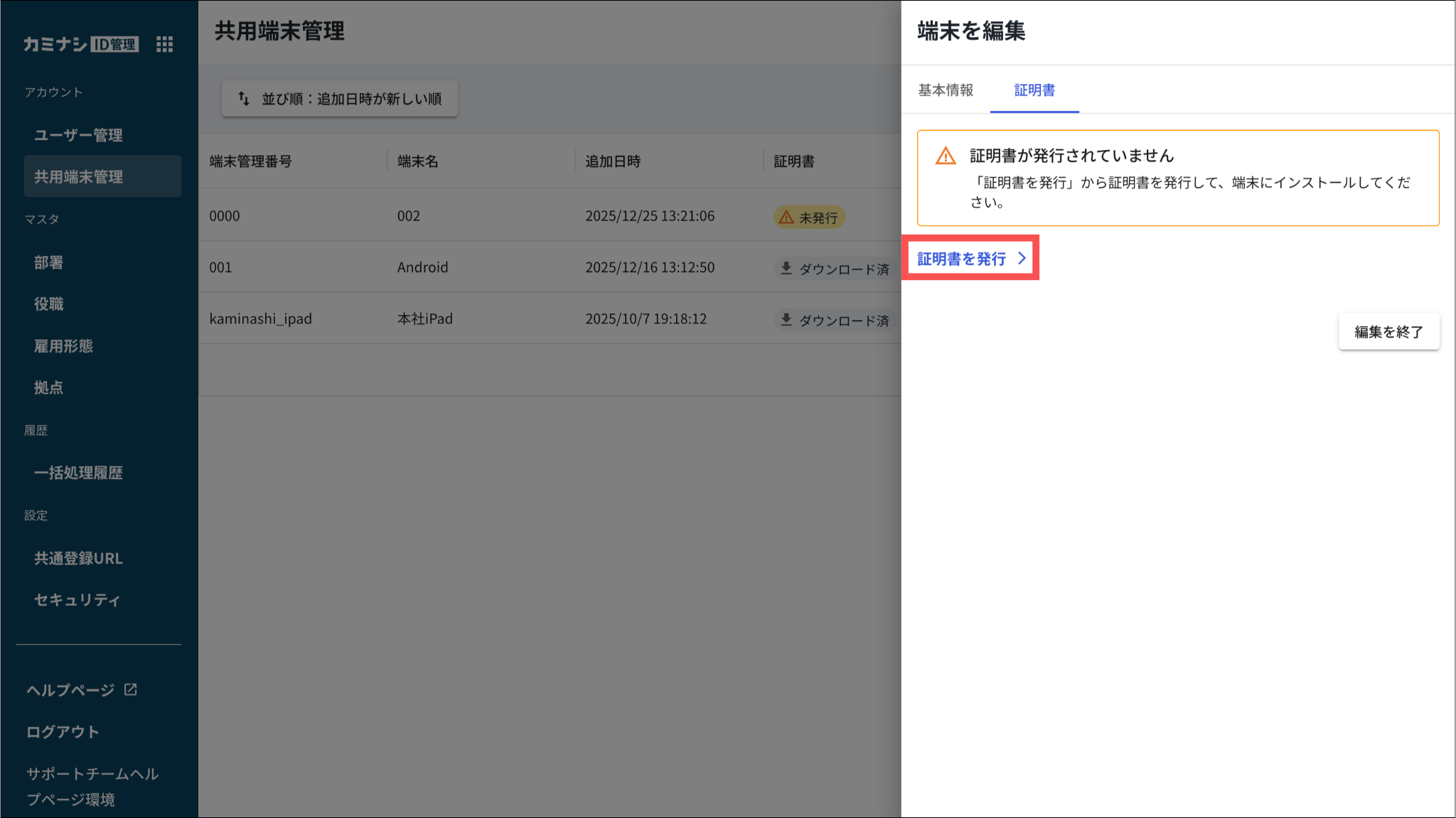1456x818 pixels.
Task: Click the ログアウト link
Action: coord(63,731)
